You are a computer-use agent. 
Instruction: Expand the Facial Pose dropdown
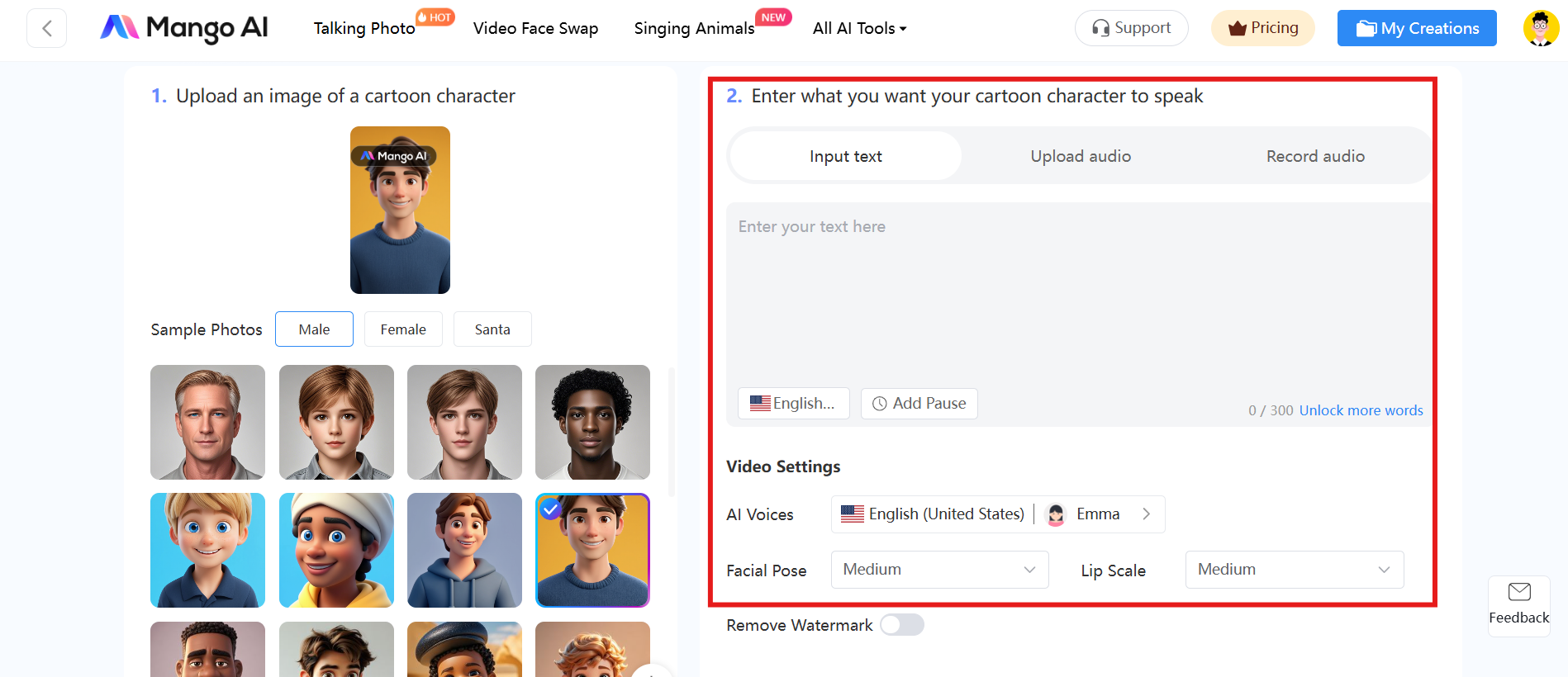point(939,570)
